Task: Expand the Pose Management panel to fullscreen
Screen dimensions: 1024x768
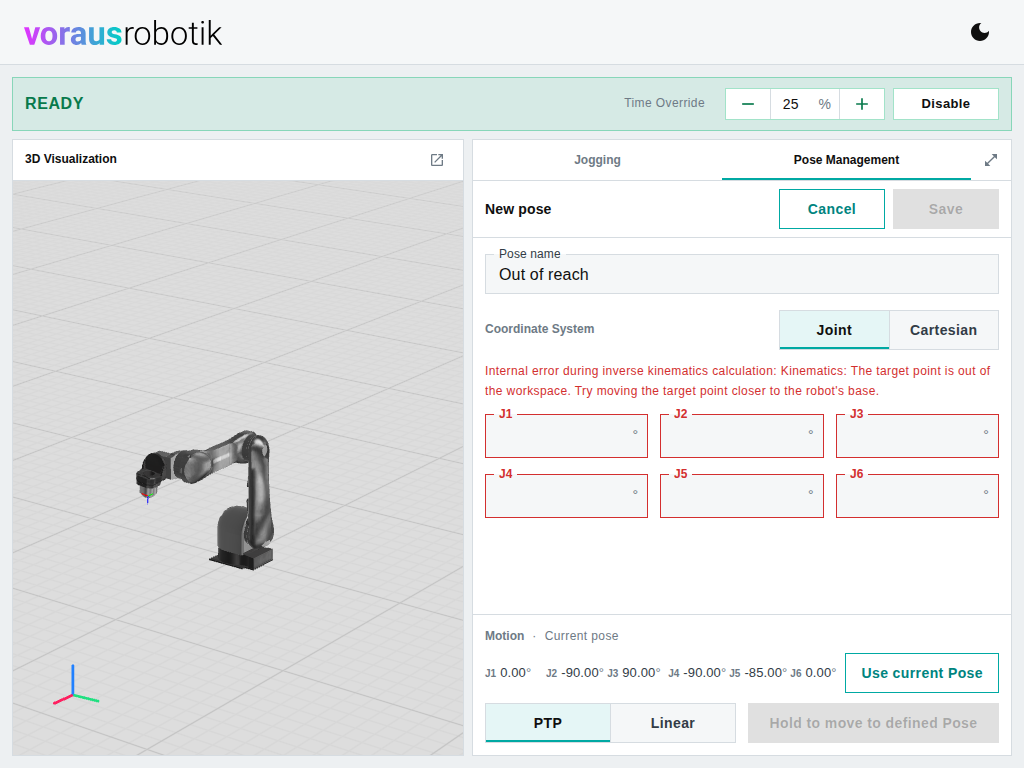Action: coord(991,160)
